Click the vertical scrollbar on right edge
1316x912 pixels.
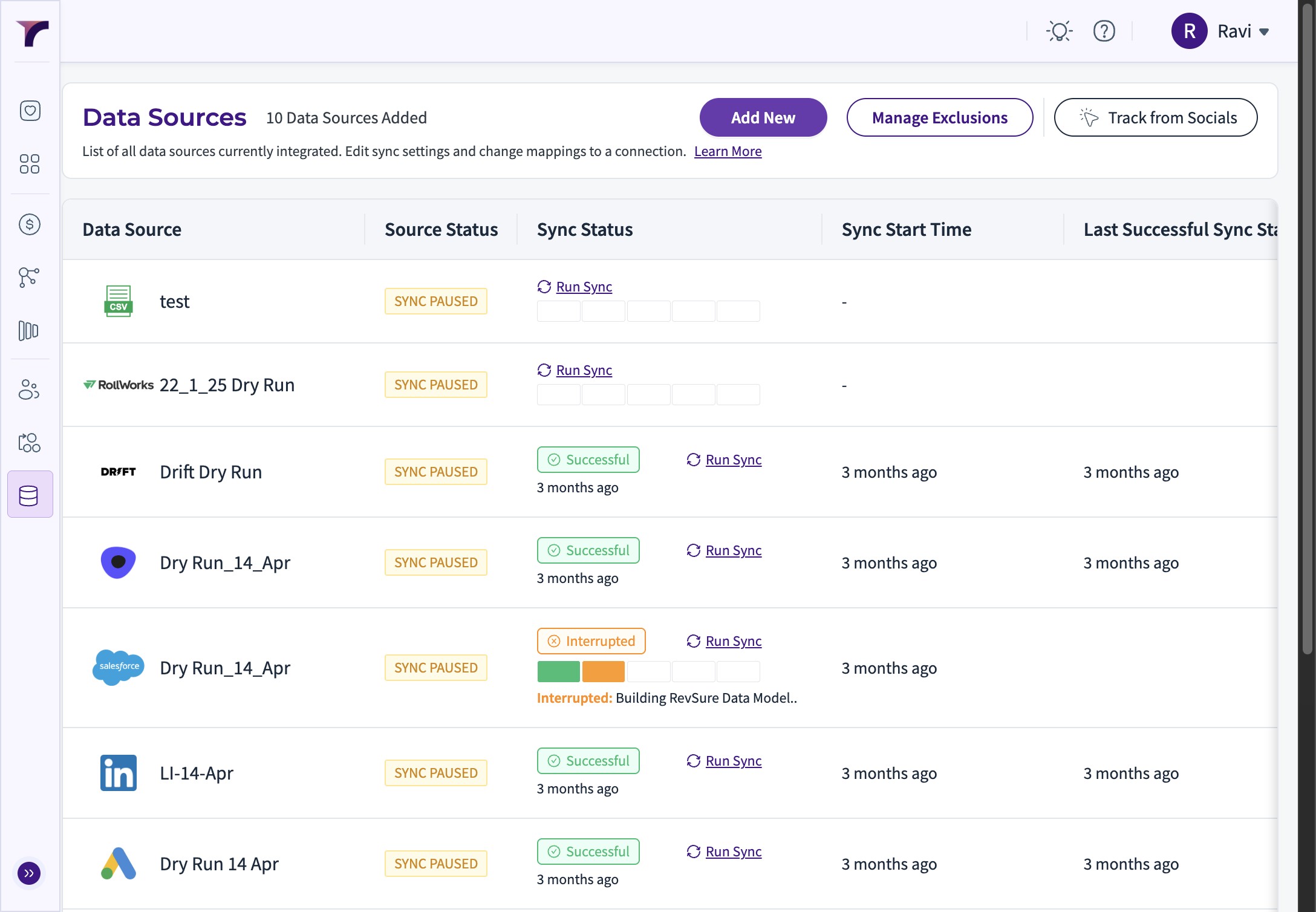point(1308,327)
